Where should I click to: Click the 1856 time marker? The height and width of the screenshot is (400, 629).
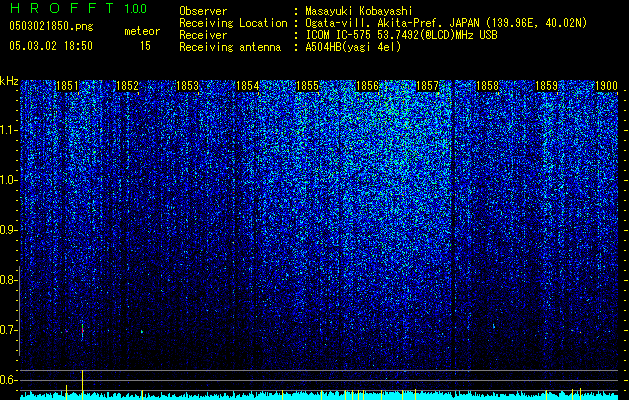(x=367, y=86)
